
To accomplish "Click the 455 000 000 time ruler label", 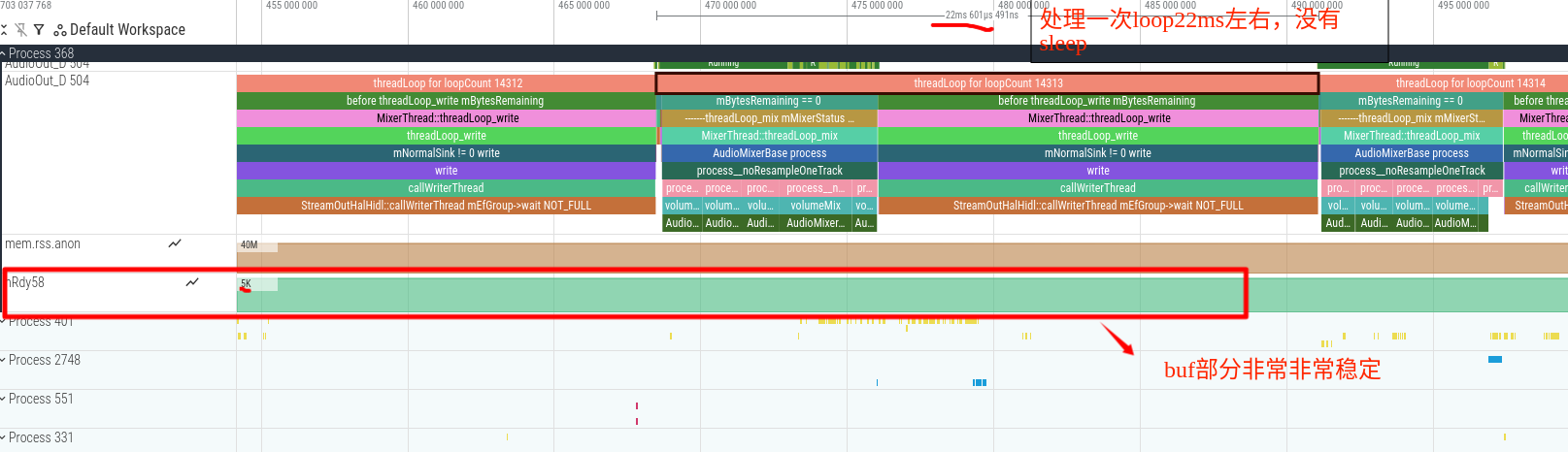I will pyautogui.click(x=291, y=6).
